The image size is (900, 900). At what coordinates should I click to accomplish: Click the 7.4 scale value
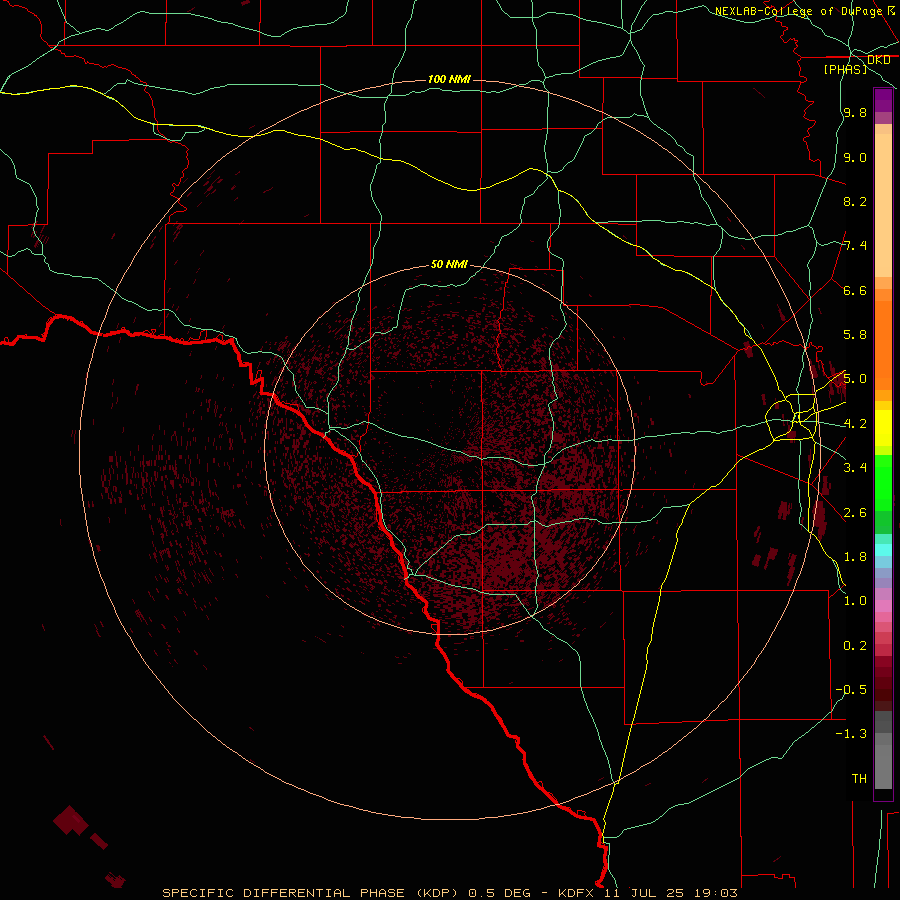pyautogui.click(x=855, y=246)
